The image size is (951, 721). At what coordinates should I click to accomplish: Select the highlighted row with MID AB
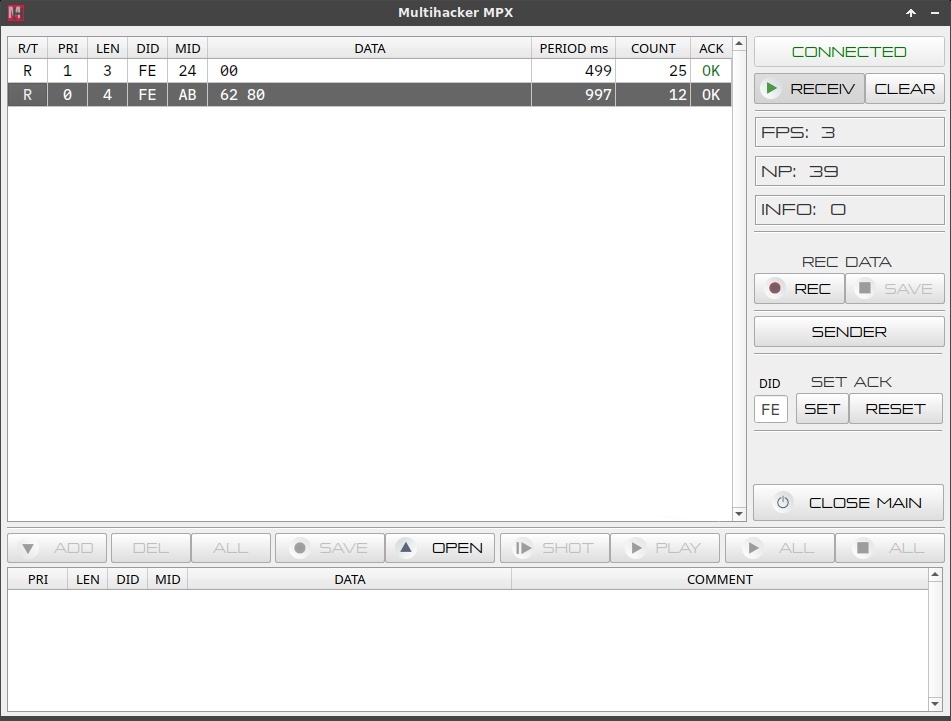[x=369, y=95]
